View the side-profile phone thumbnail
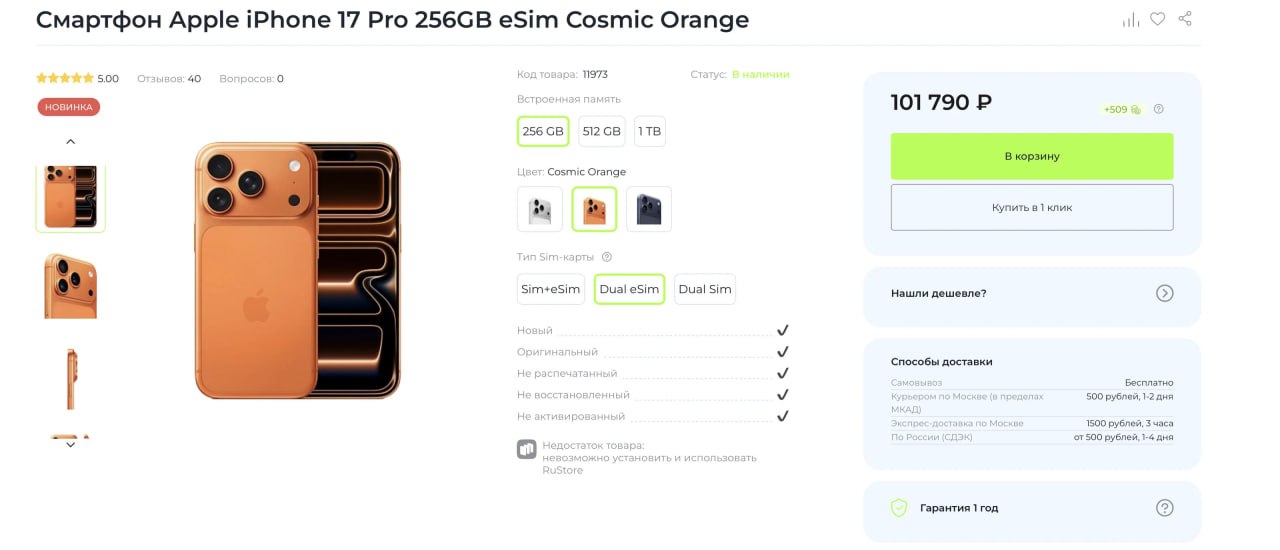Screen dimensions: 1280x550 pos(71,378)
